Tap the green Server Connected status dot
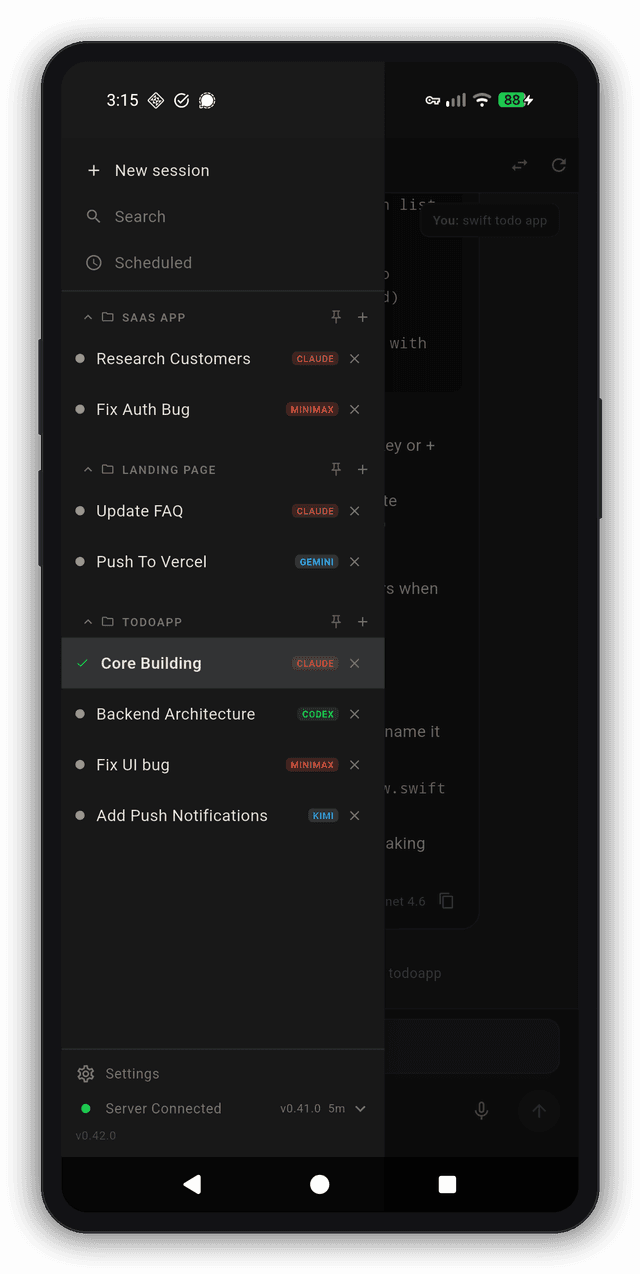The width and height of the screenshot is (640, 1274). coord(83,1108)
